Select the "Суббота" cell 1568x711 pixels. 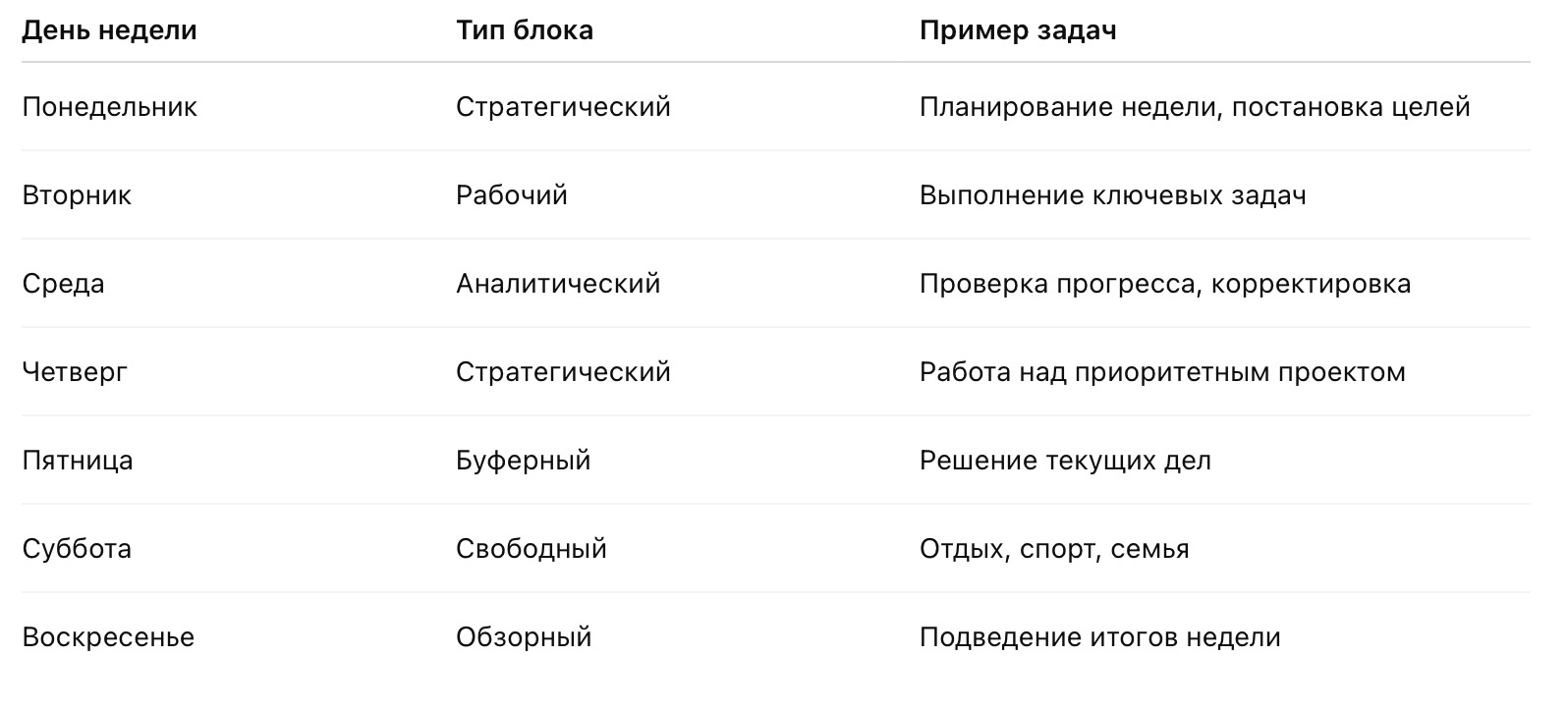click(77, 549)
